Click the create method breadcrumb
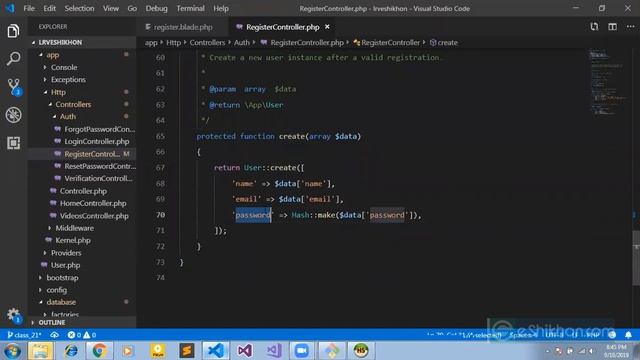Screen dimensions: 640x360 tap(444, 42)
